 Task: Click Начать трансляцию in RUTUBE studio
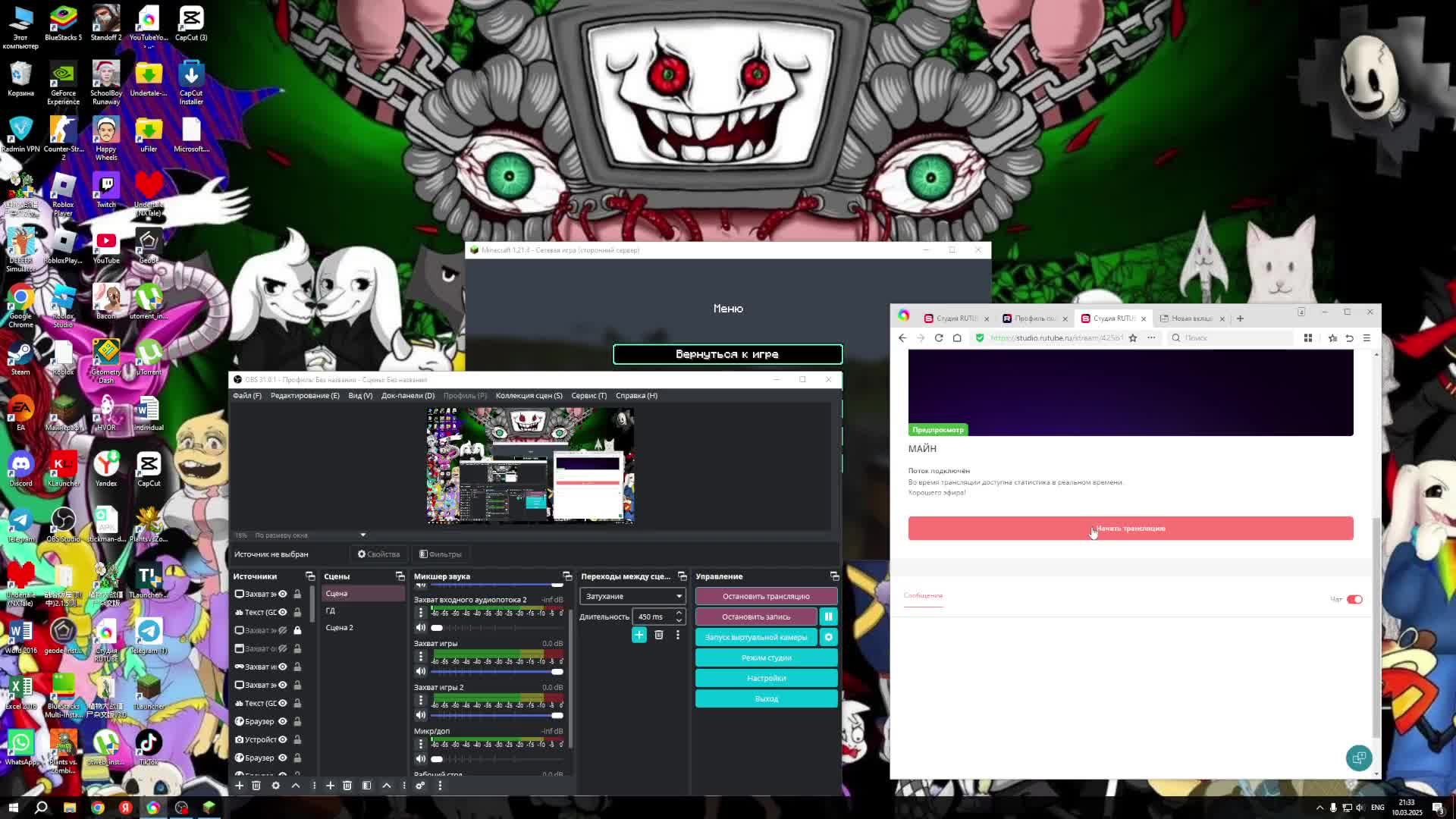coord(1131,529)
